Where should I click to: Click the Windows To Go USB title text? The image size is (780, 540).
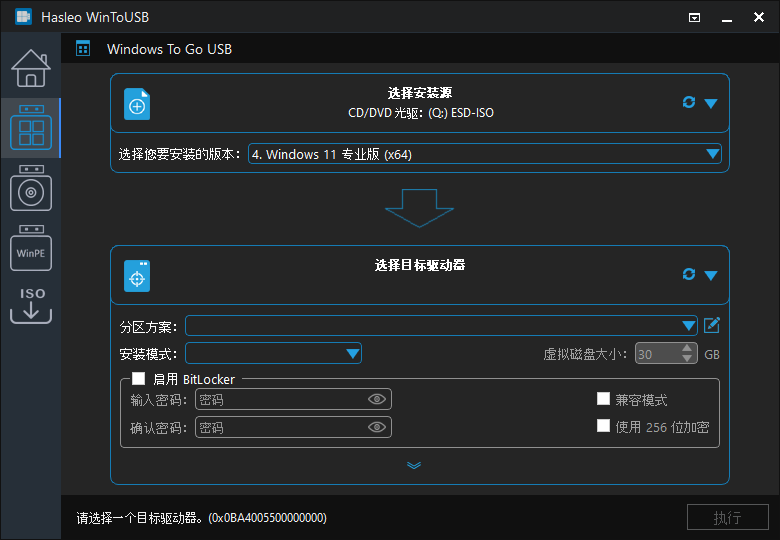click(x=169, y=49)
